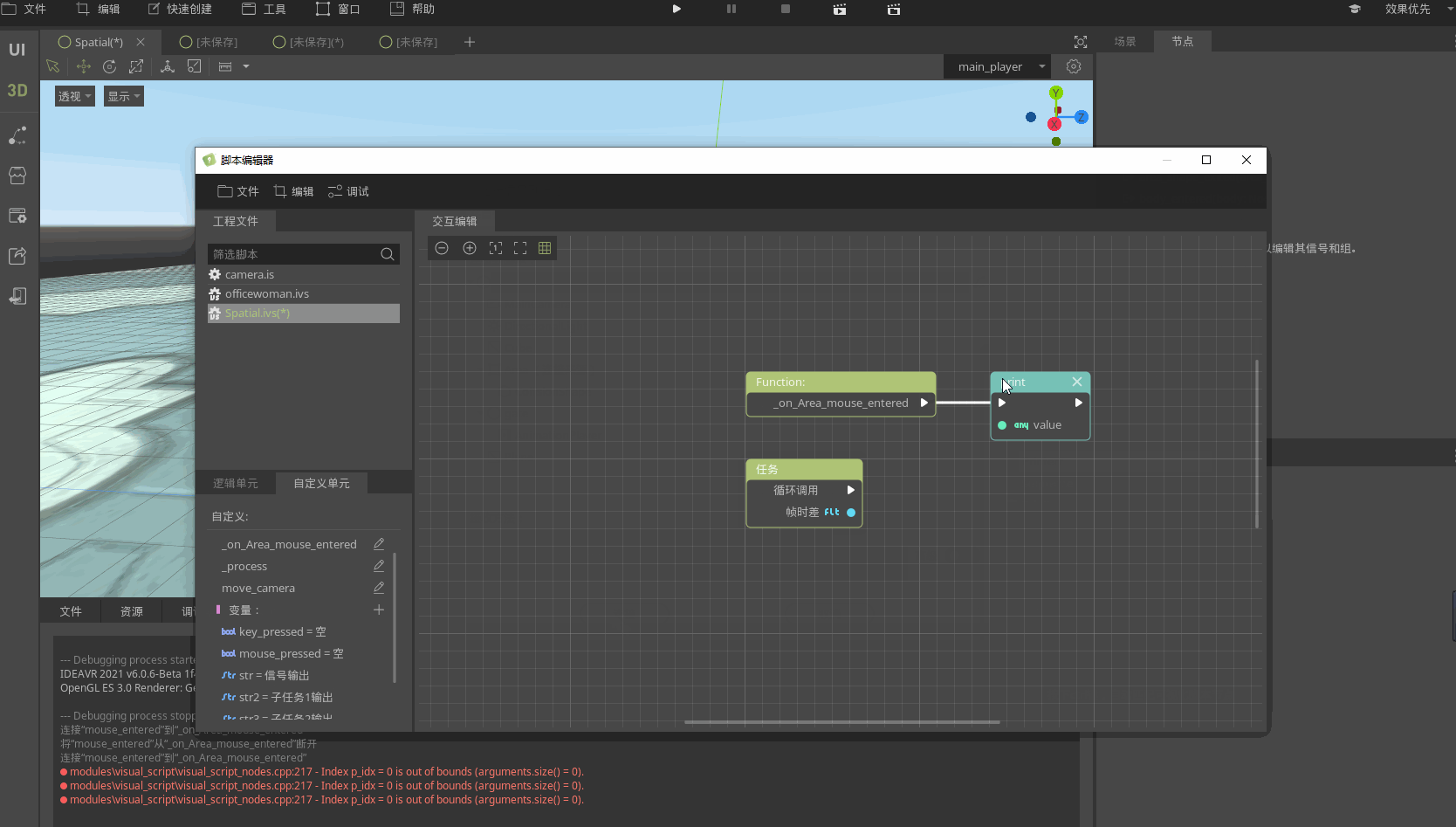Open the script editor 编辑 menu
The height and width of the screenshot is (827, 1456).
coord(293,191)
